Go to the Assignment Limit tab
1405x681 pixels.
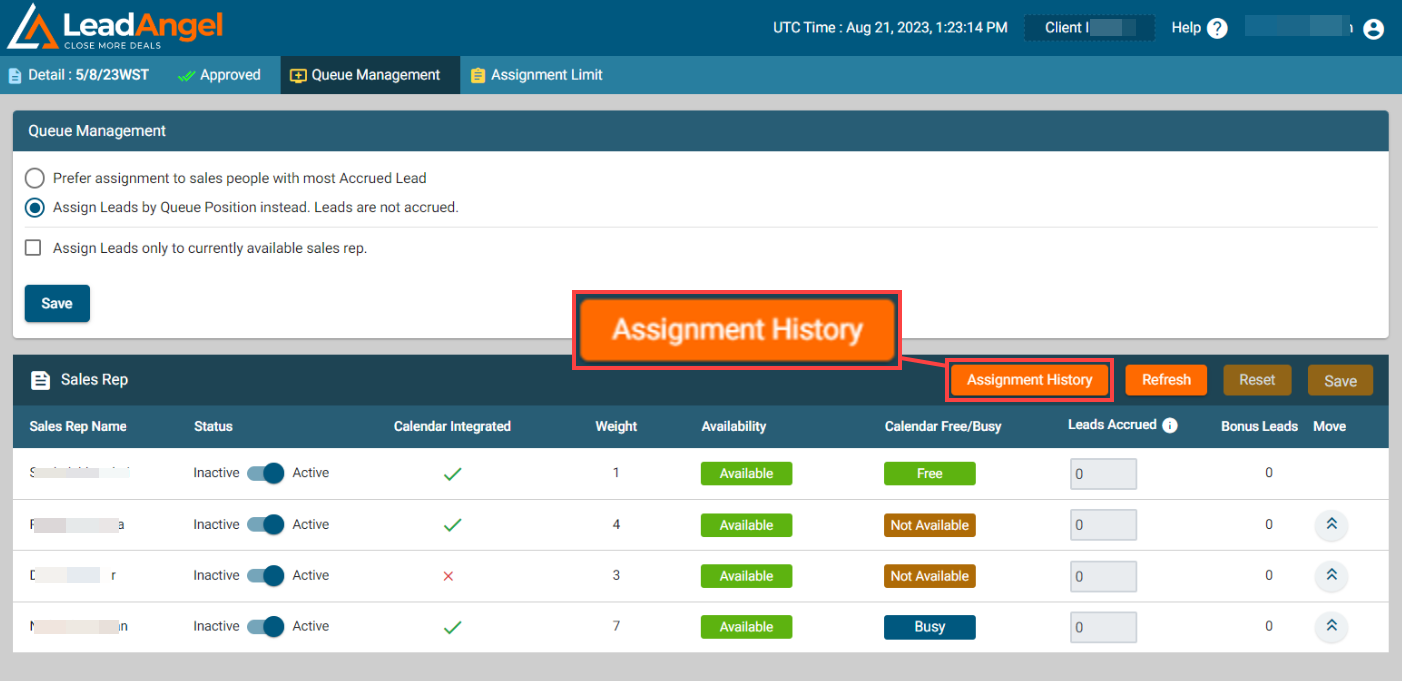[x=537, y=75]
